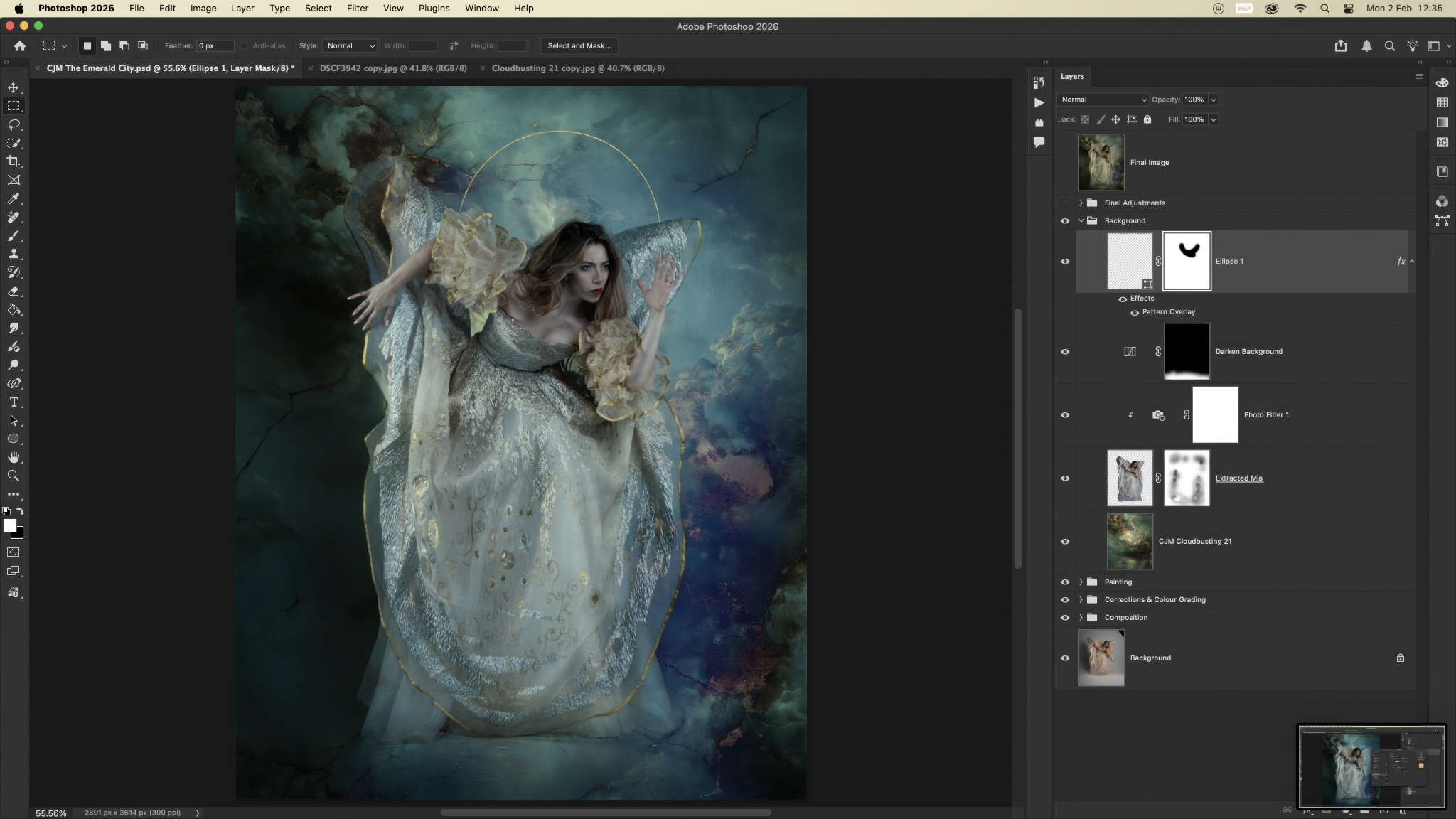Switch to Cloudbusting 21 copy.jpg tab

coord(577,68)
